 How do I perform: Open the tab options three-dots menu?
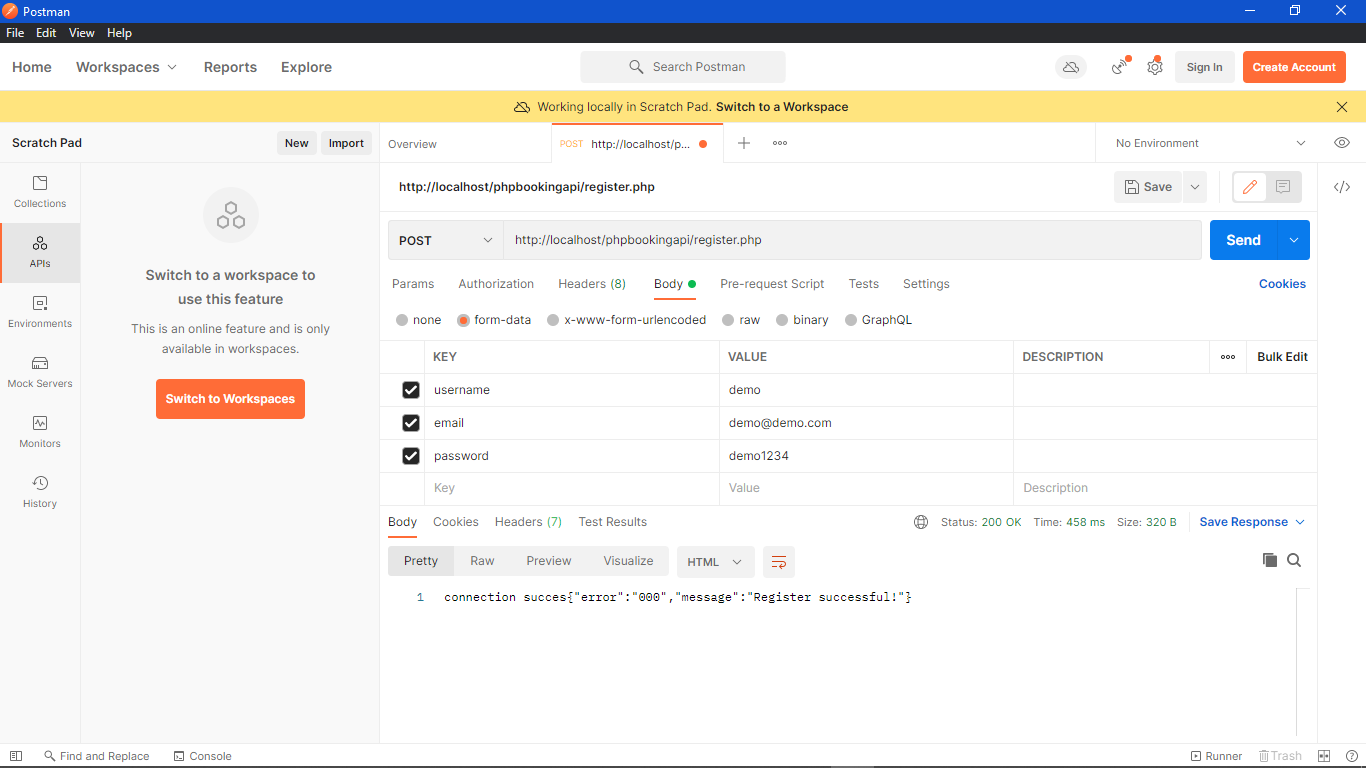[x=780, y=143]
